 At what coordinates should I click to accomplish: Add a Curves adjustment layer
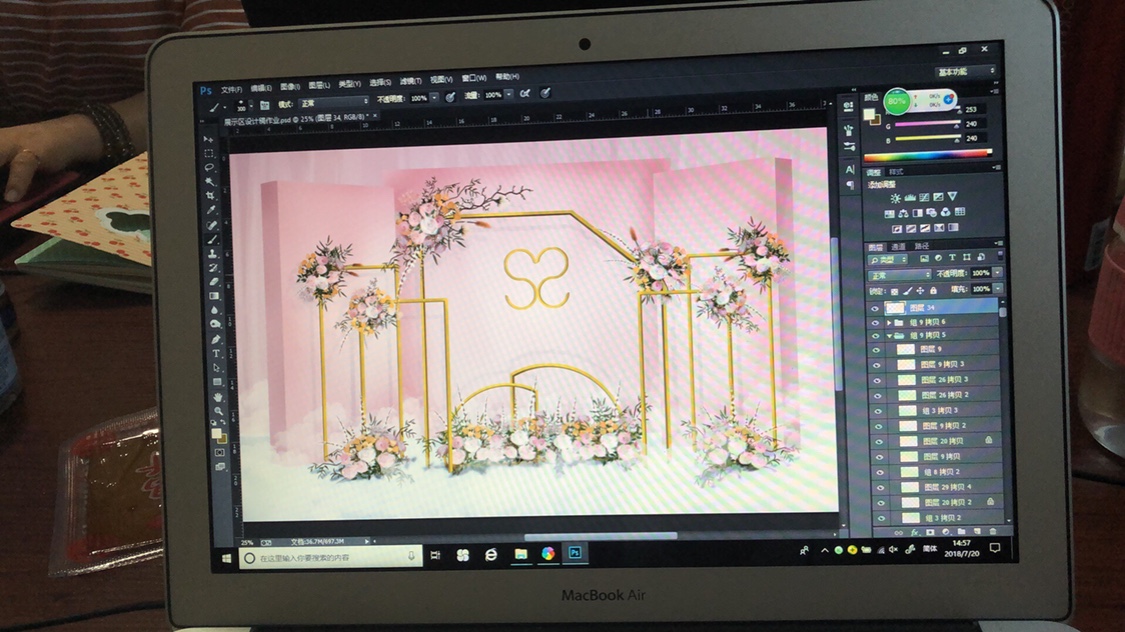tap(924, 197)
